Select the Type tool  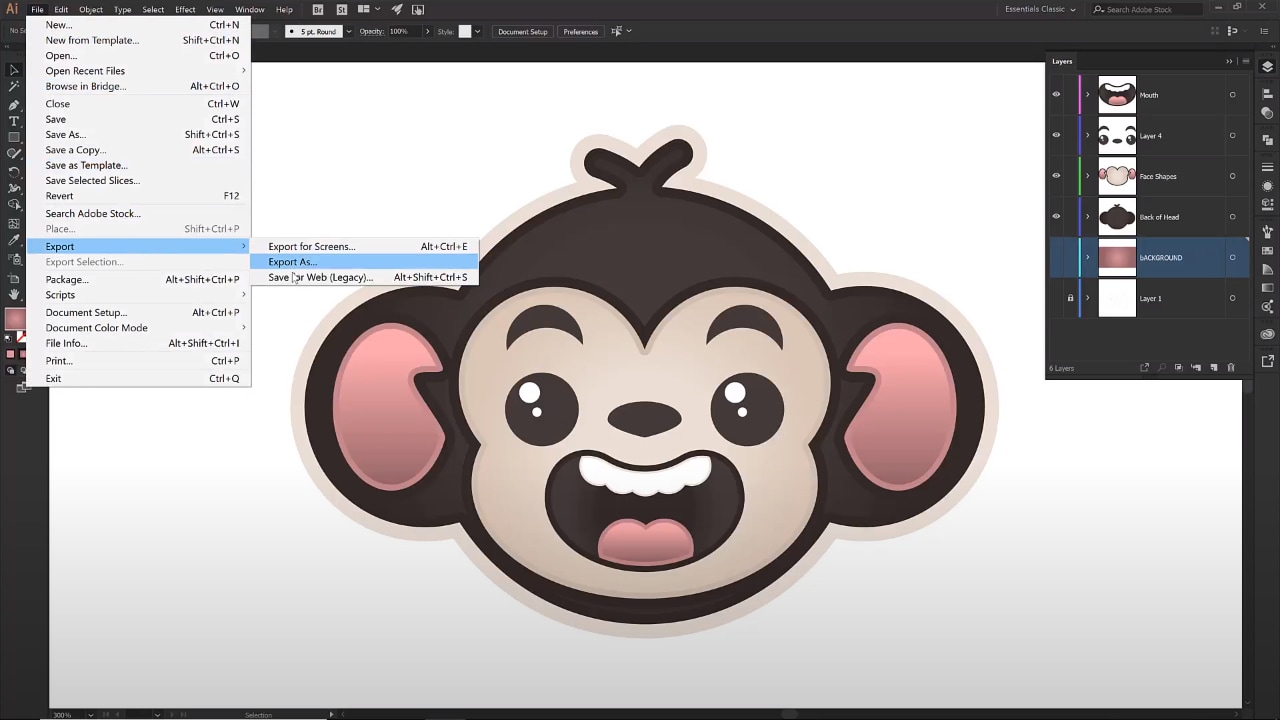point(14,121)
